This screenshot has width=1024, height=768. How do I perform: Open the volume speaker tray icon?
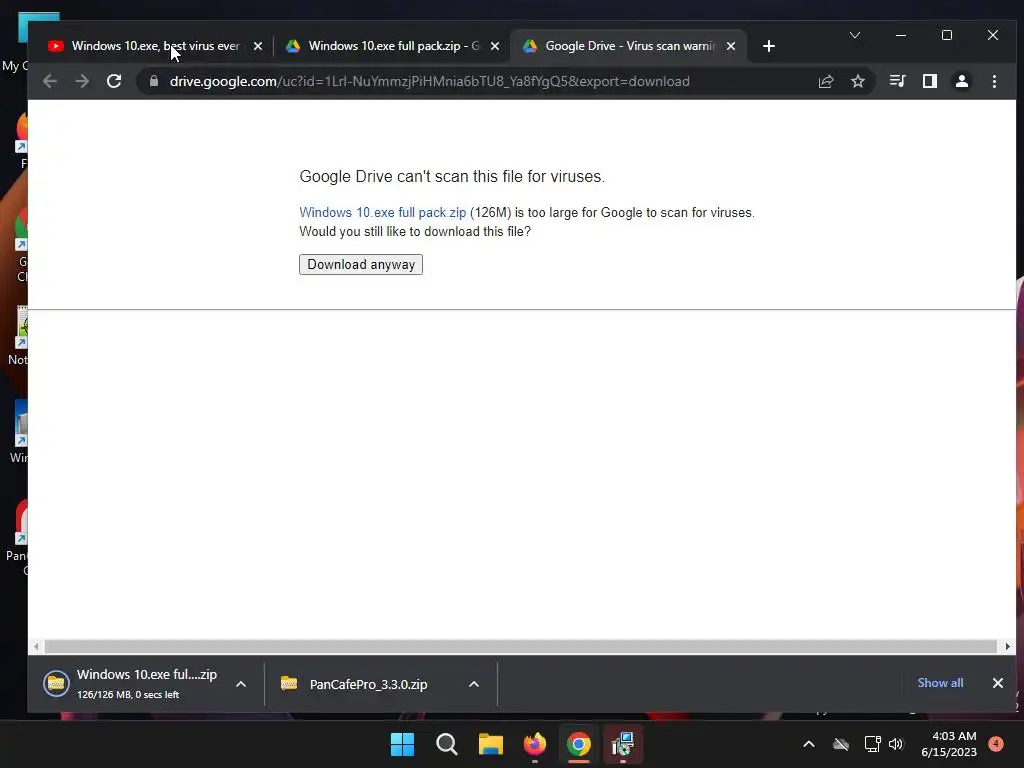(x=896, y=744)
